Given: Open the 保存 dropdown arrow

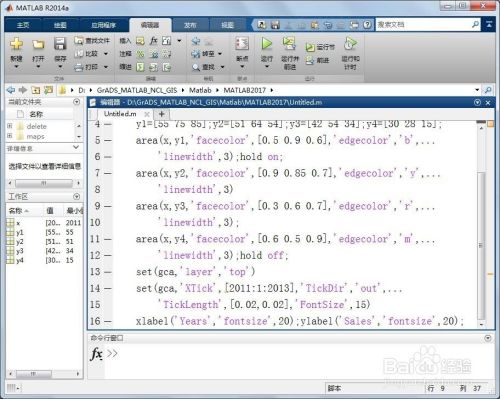Looking at the screenshot, I should pos(60,67).
